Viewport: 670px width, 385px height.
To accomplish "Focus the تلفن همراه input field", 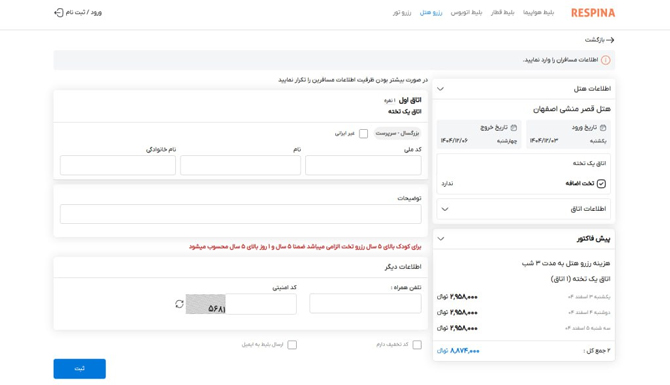I will 365,304.
